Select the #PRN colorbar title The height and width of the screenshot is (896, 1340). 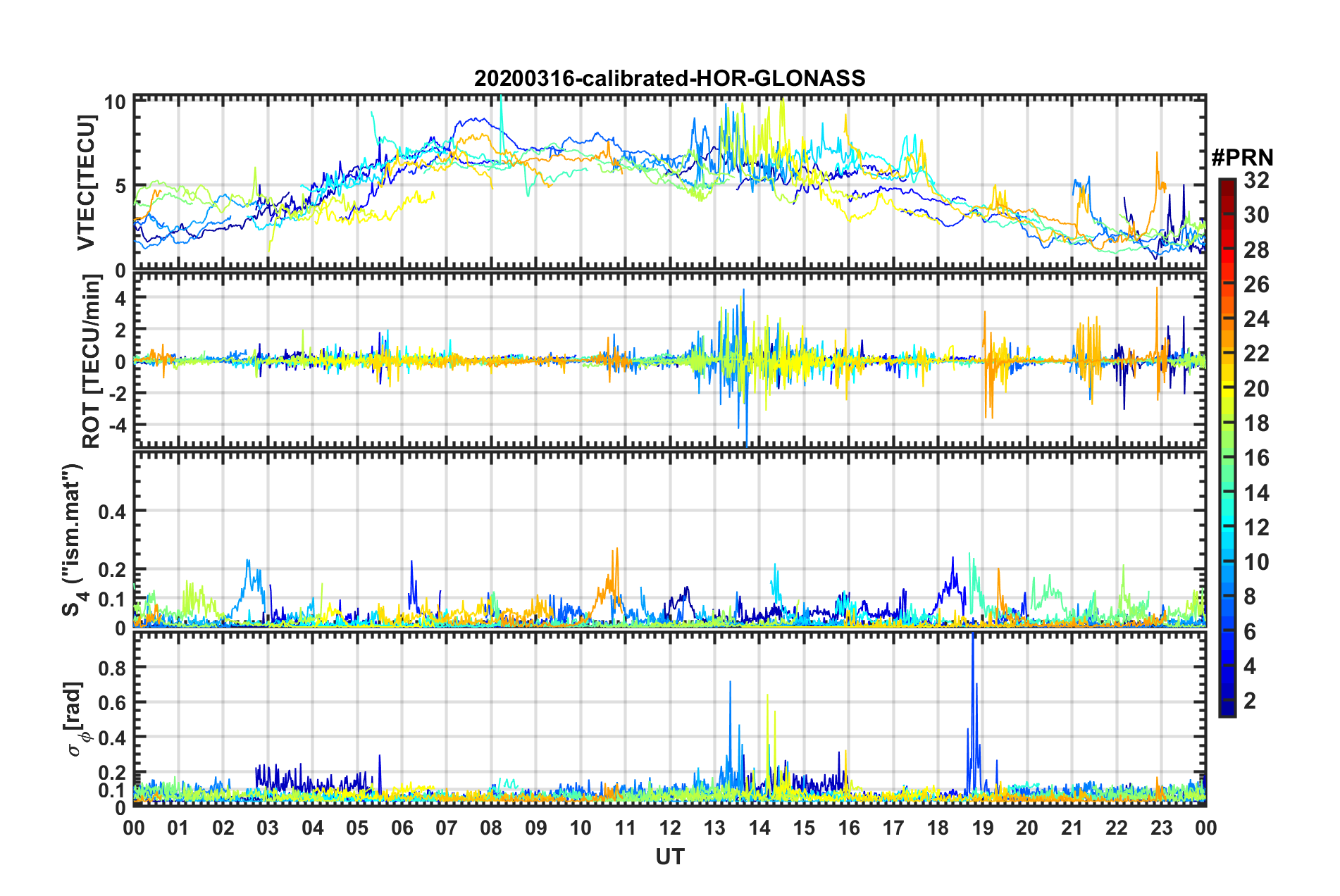[x=1242, y=157]
